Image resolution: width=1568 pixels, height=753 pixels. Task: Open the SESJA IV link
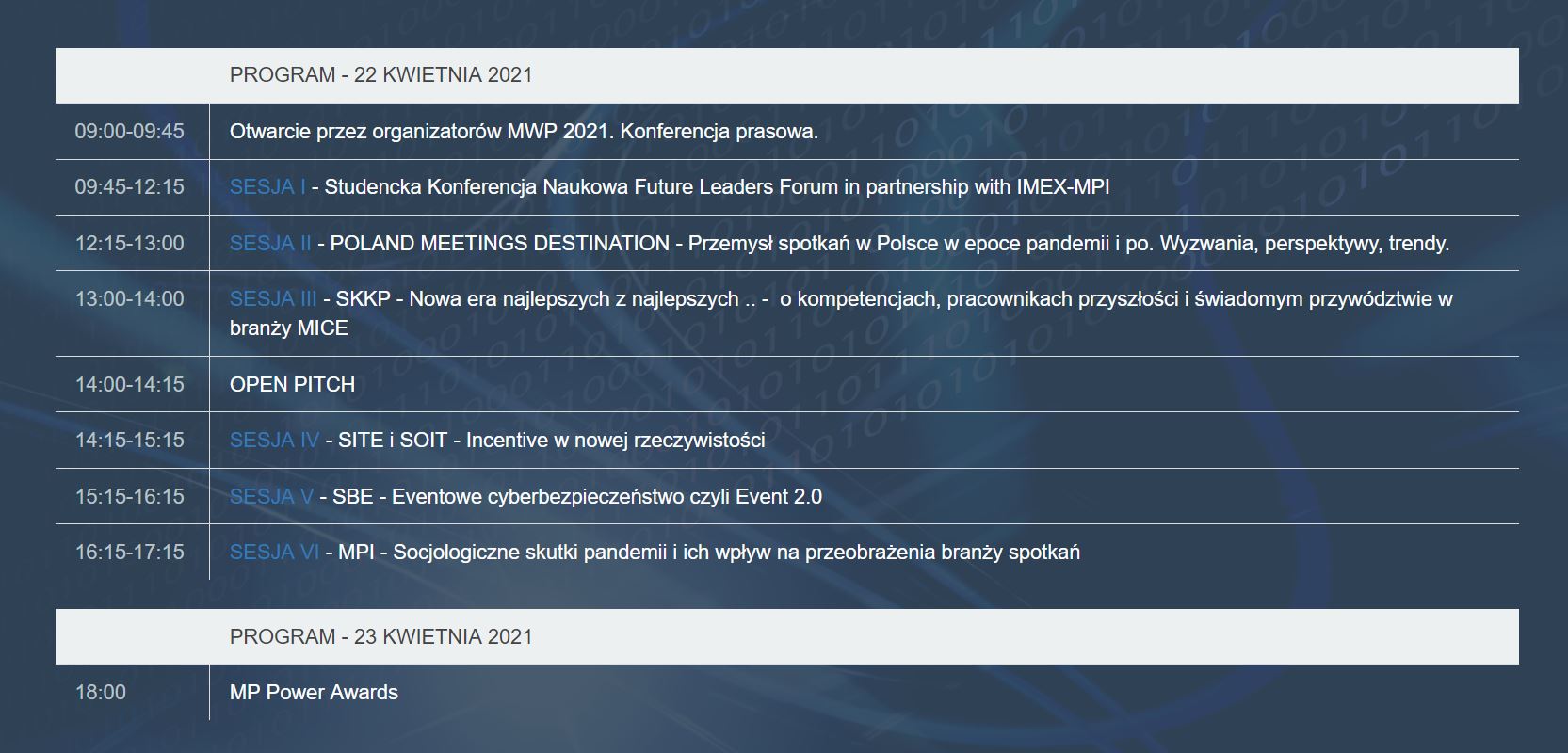(275, 441)
